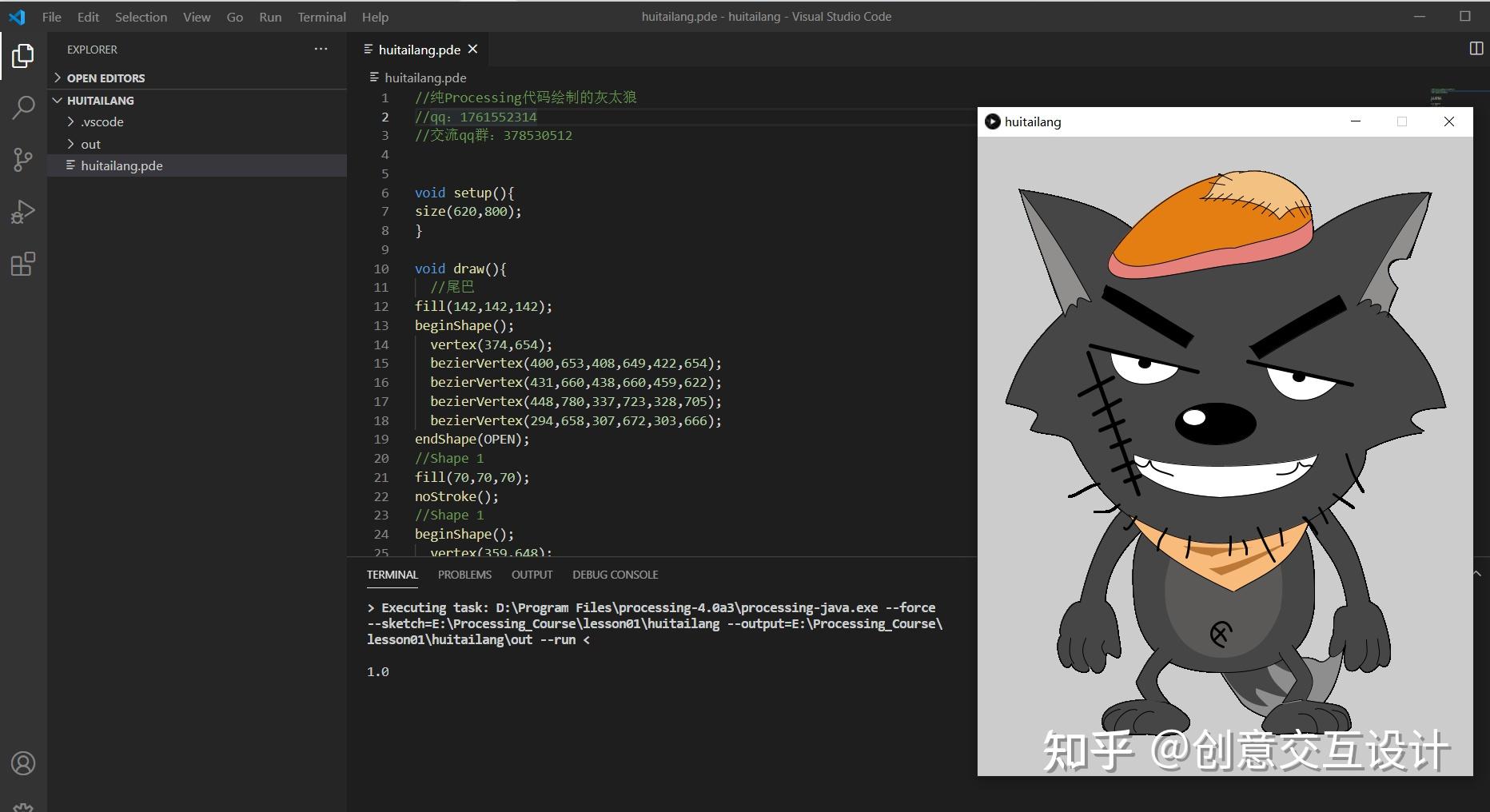Switch to the PROBLEMS tab

(464, 574)
